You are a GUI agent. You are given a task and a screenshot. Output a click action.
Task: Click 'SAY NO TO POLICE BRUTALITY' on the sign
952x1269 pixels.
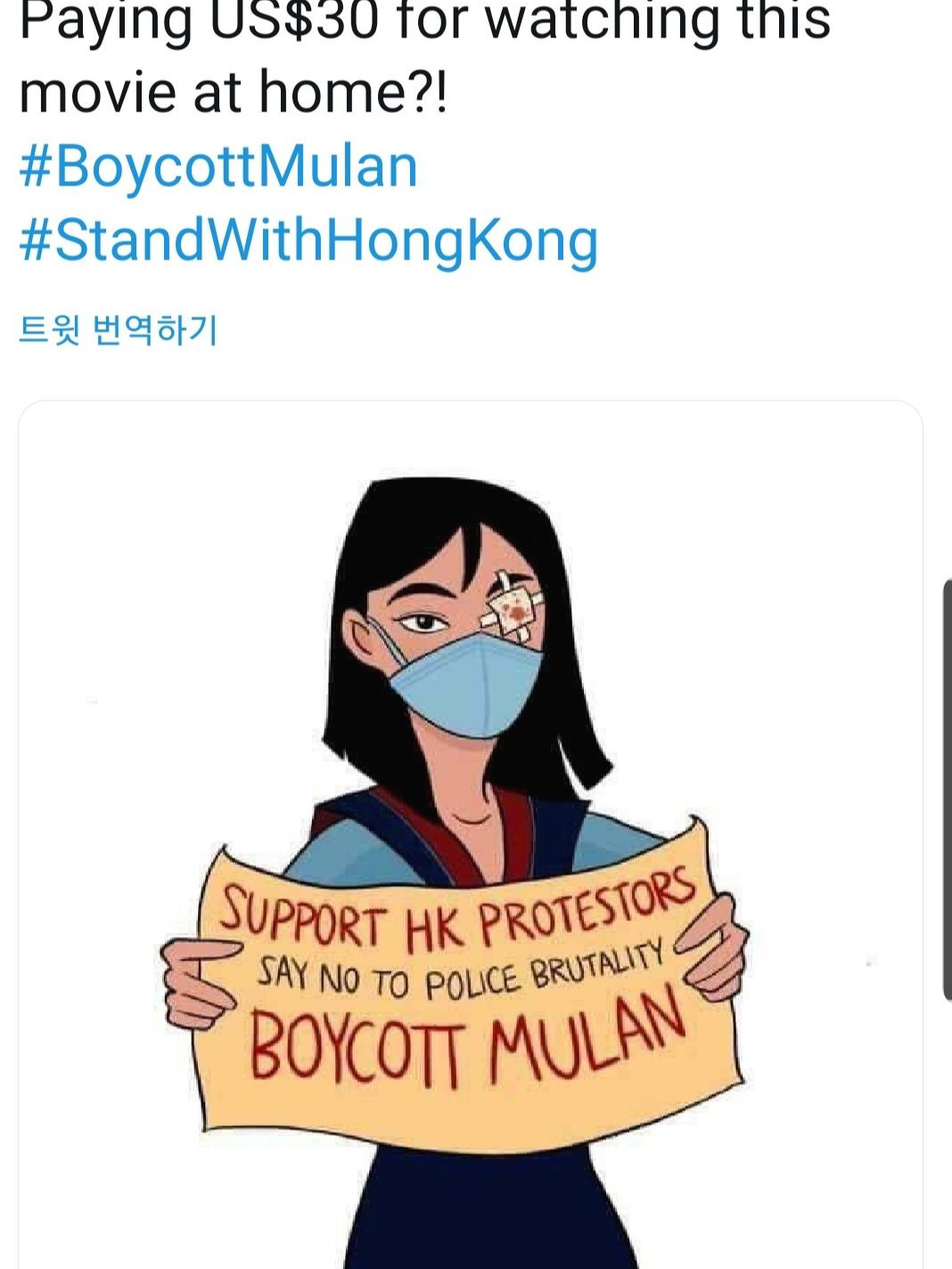[x=462, y=974]
